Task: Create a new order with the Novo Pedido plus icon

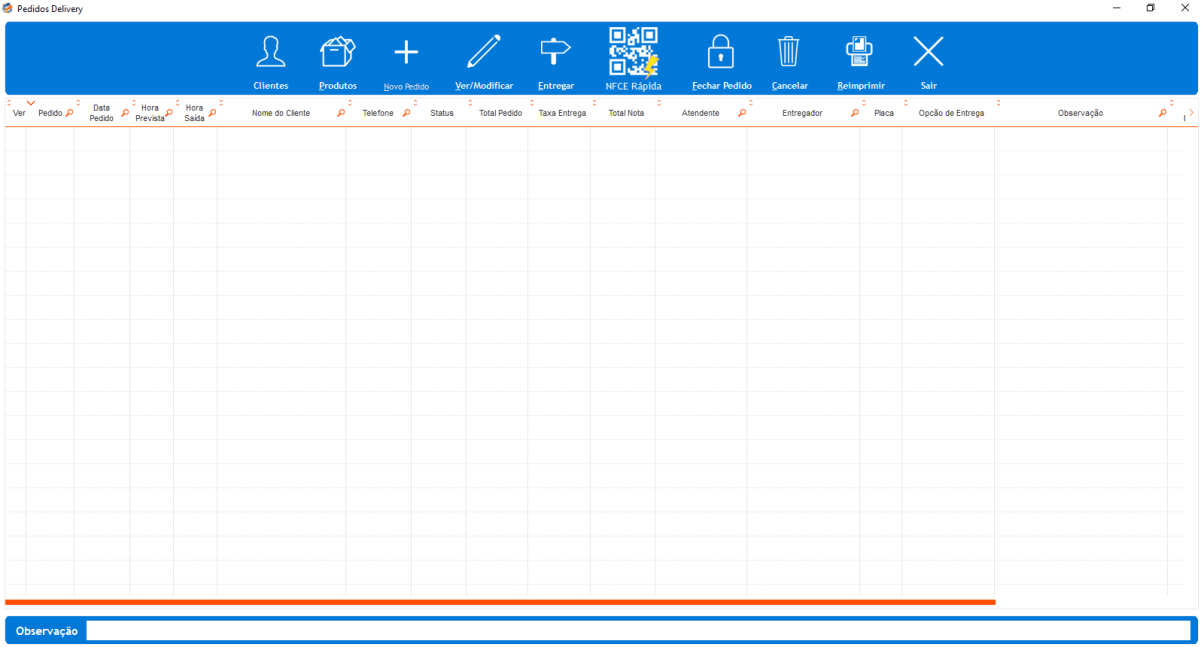Action: click(x=406, y=52)
